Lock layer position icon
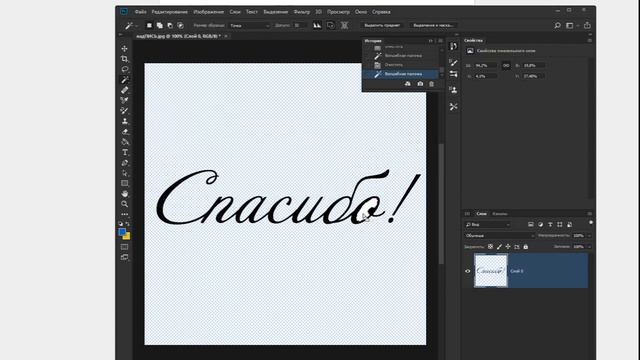640x360 pixels. click(x=508, y=247)
